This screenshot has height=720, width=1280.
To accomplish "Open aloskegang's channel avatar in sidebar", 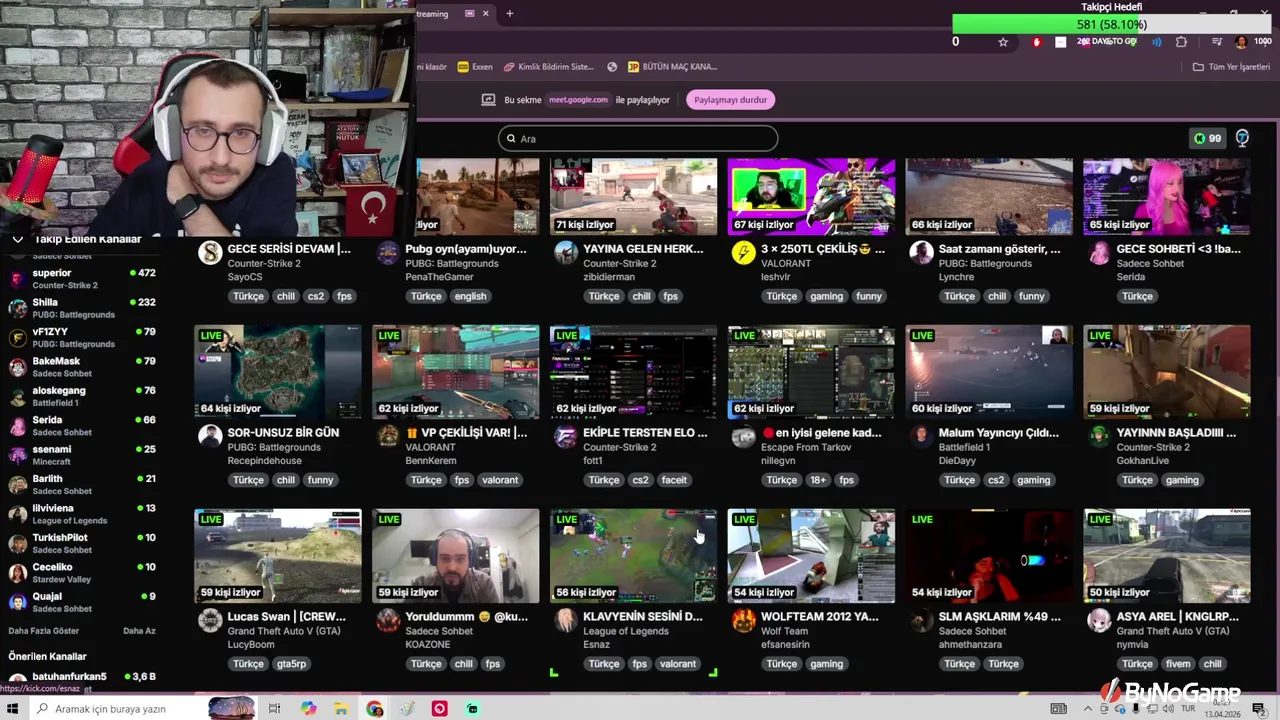I will [17, 397].
